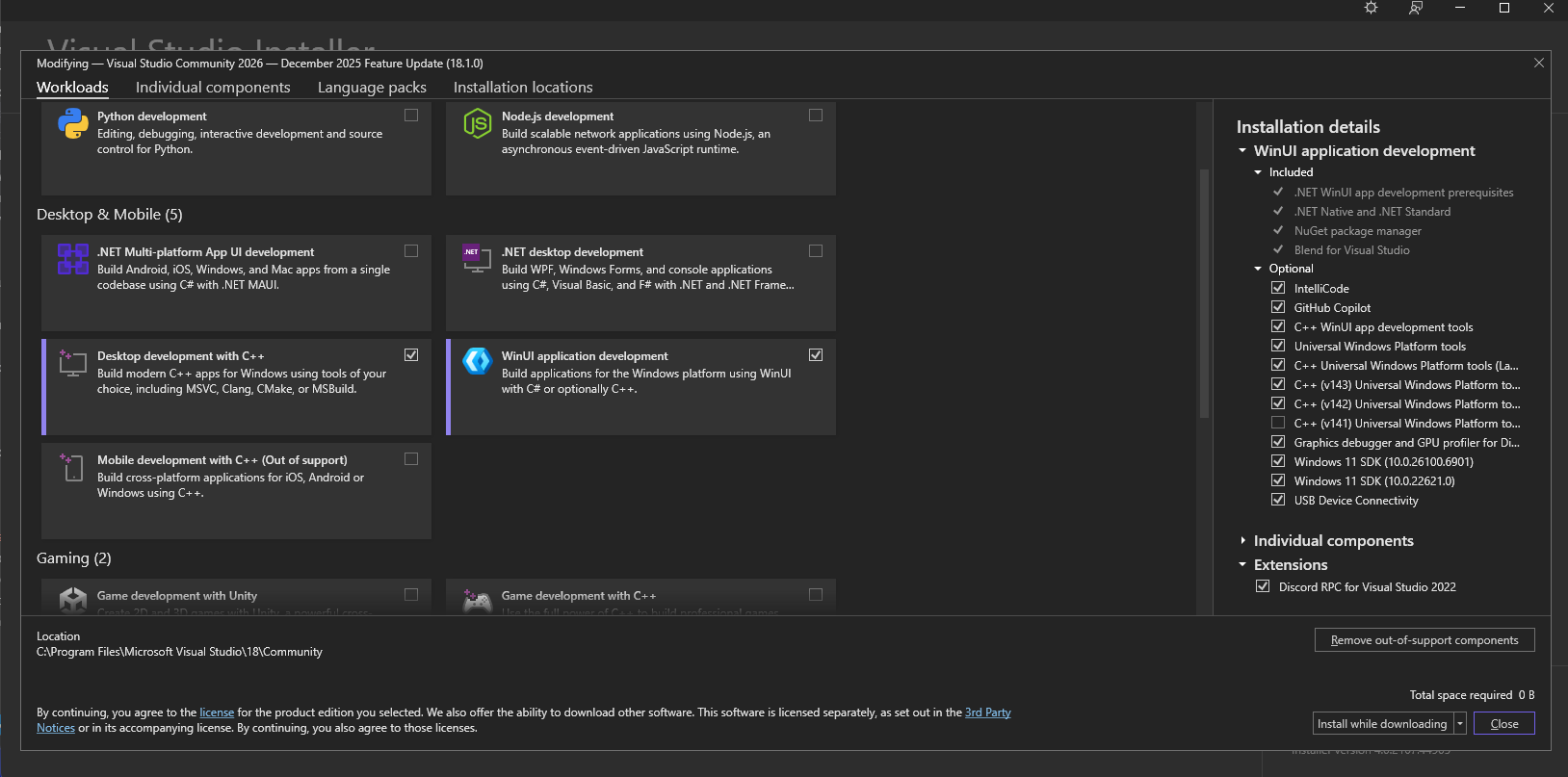The image size is (1568, 777).
Task: Click Remove out-of-support components button
Action: coord(1424,640)
